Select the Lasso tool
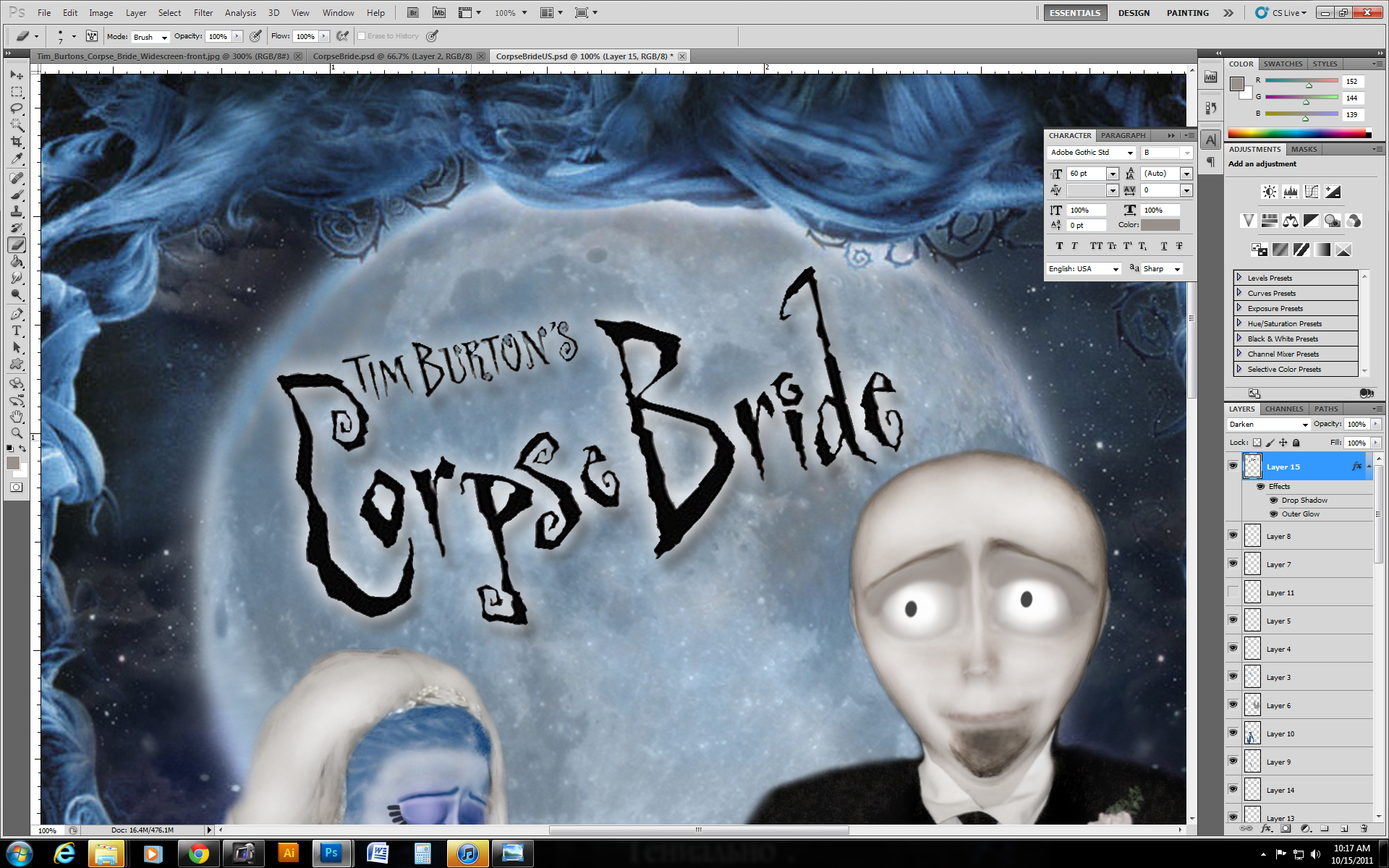 point(17,109)
